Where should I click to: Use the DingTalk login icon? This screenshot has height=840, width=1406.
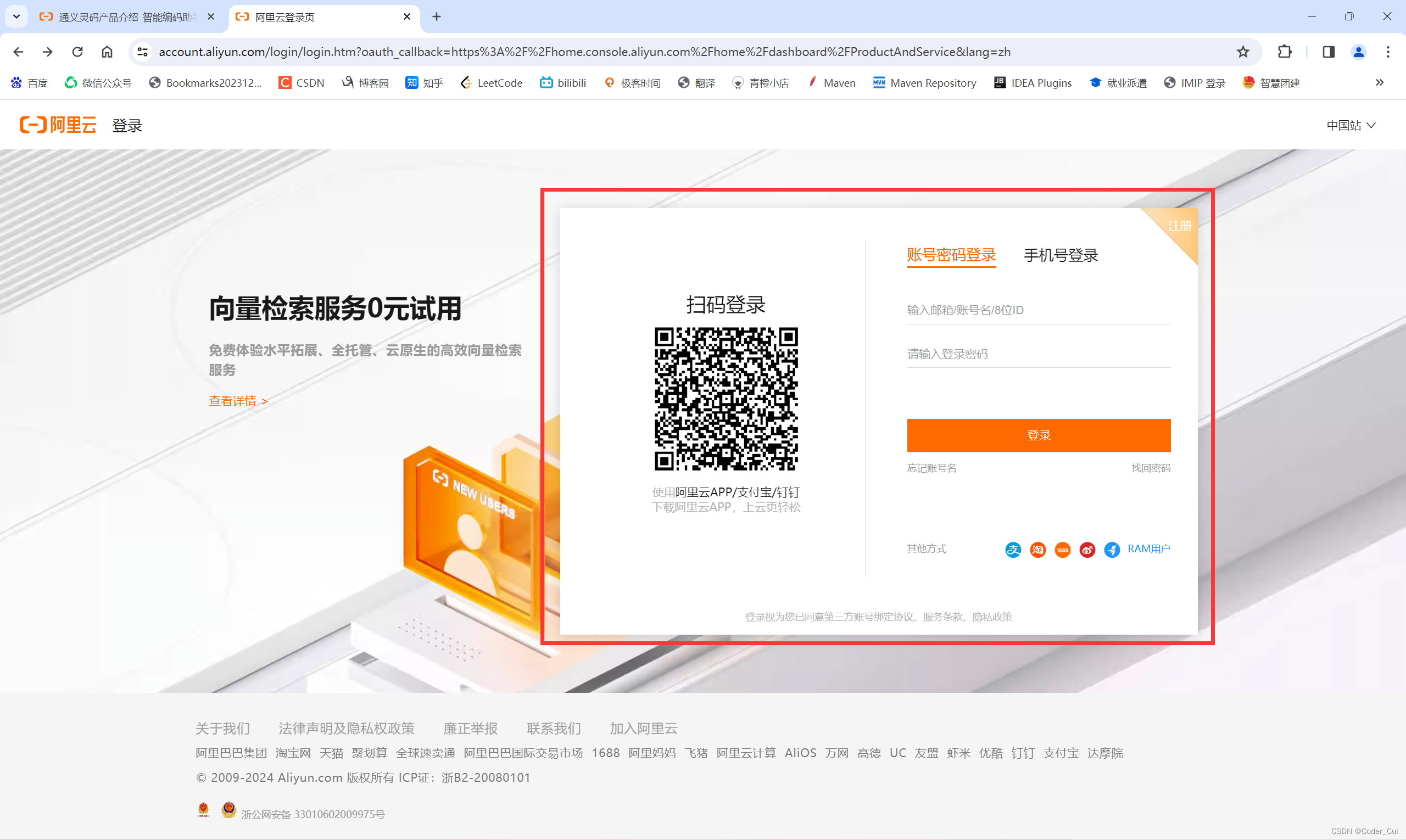[1112, 550]
